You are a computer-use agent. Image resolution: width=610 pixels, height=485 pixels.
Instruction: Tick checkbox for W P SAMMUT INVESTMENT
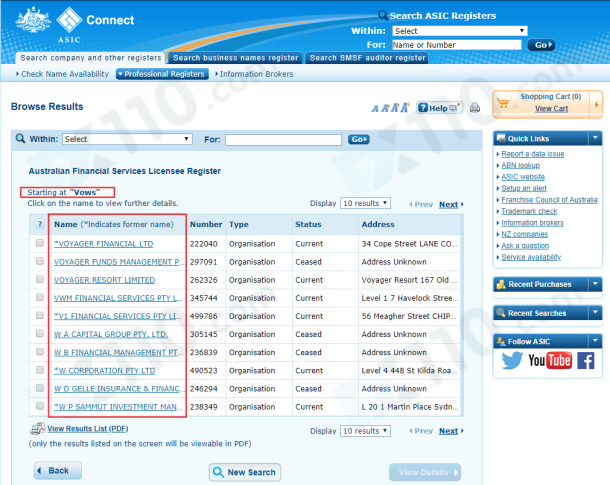pos(40,406)
